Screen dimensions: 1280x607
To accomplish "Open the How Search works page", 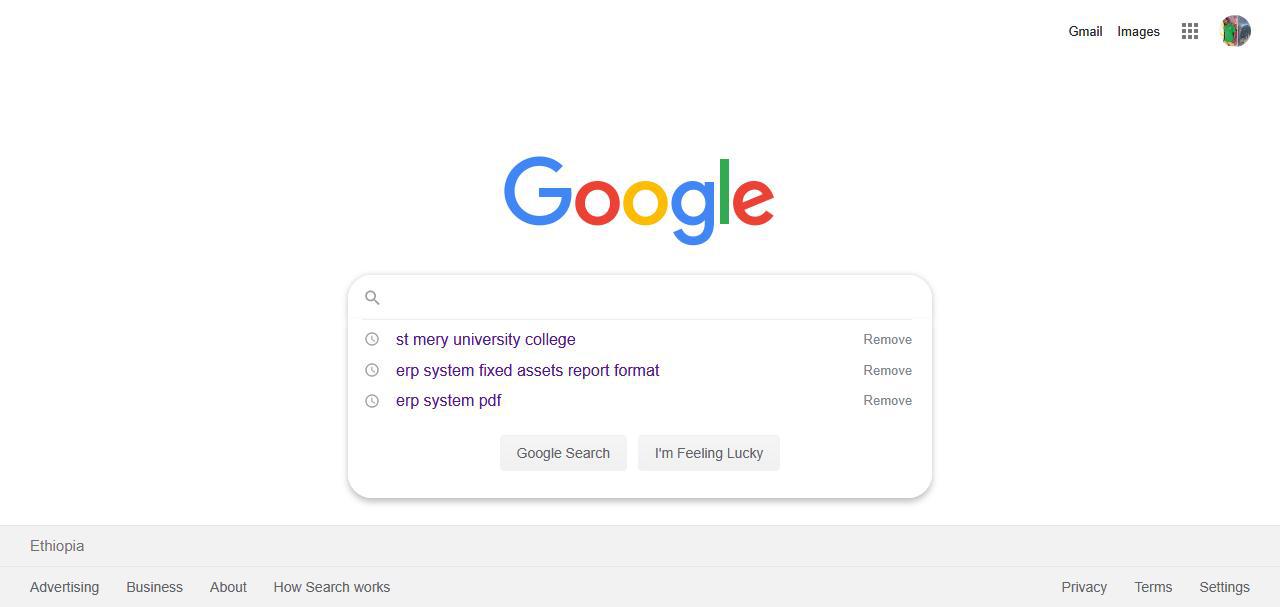I will coord(331,587).
